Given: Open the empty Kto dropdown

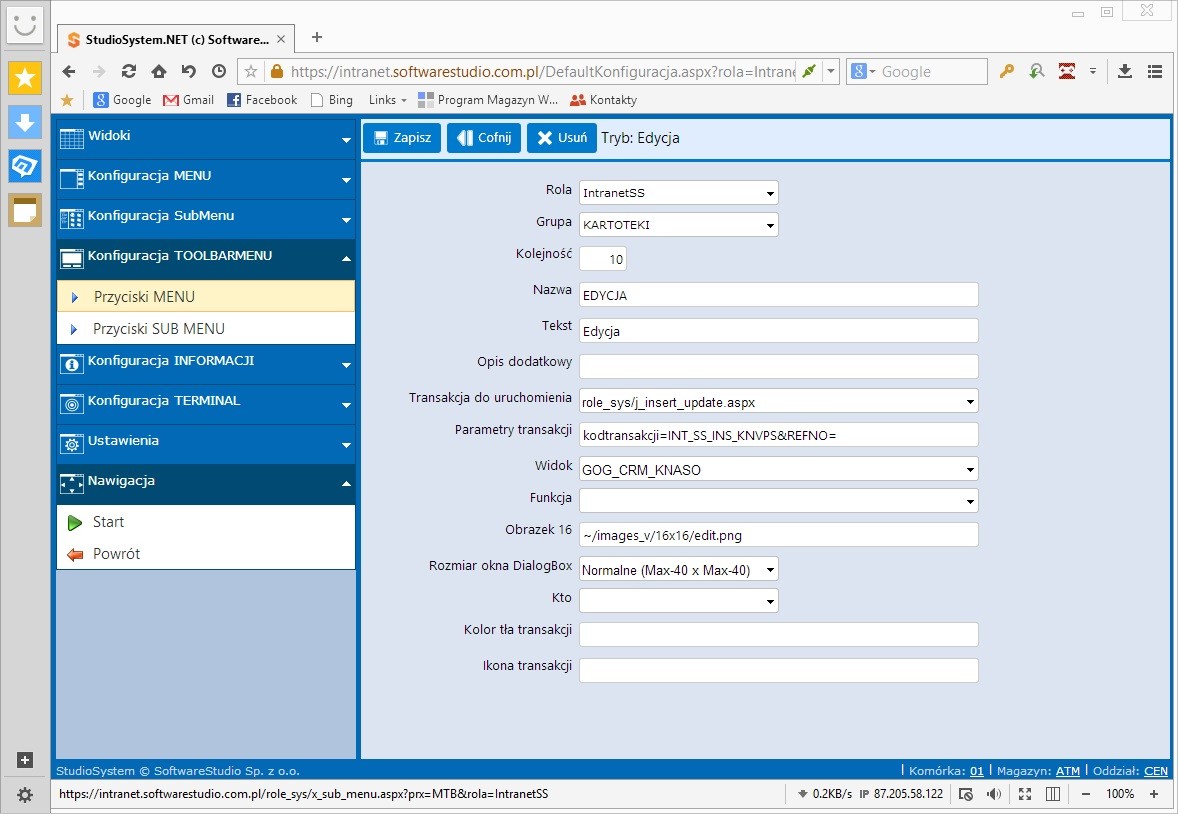Looking at the screenshot, I should tap(678, 601).
